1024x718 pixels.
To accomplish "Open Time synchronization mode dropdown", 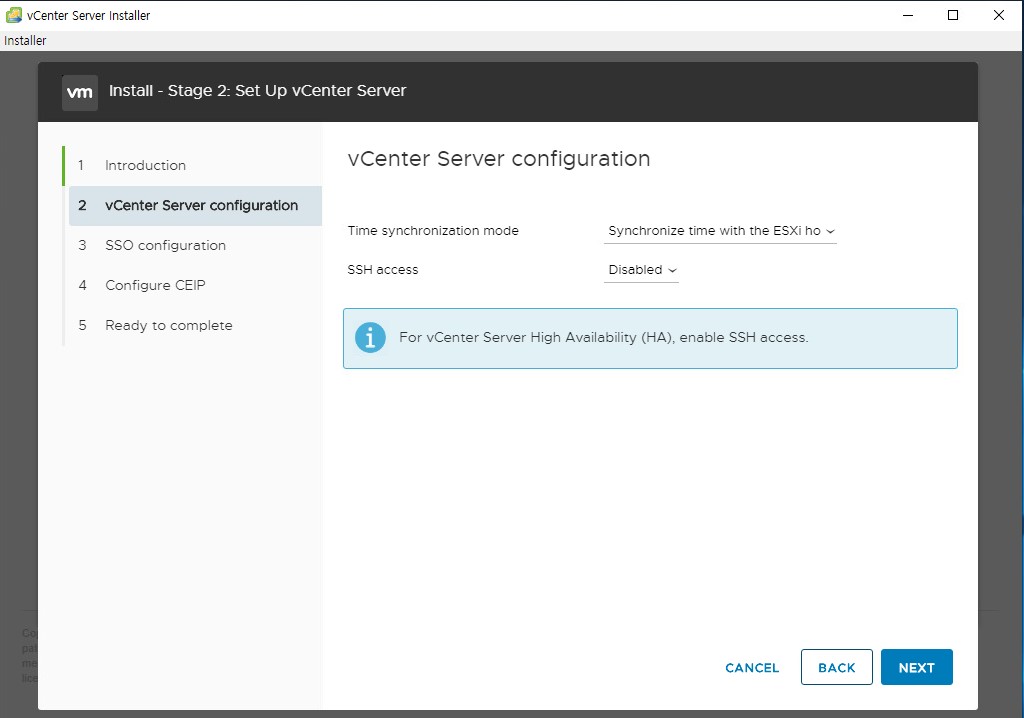I will (x=720, y=231).
